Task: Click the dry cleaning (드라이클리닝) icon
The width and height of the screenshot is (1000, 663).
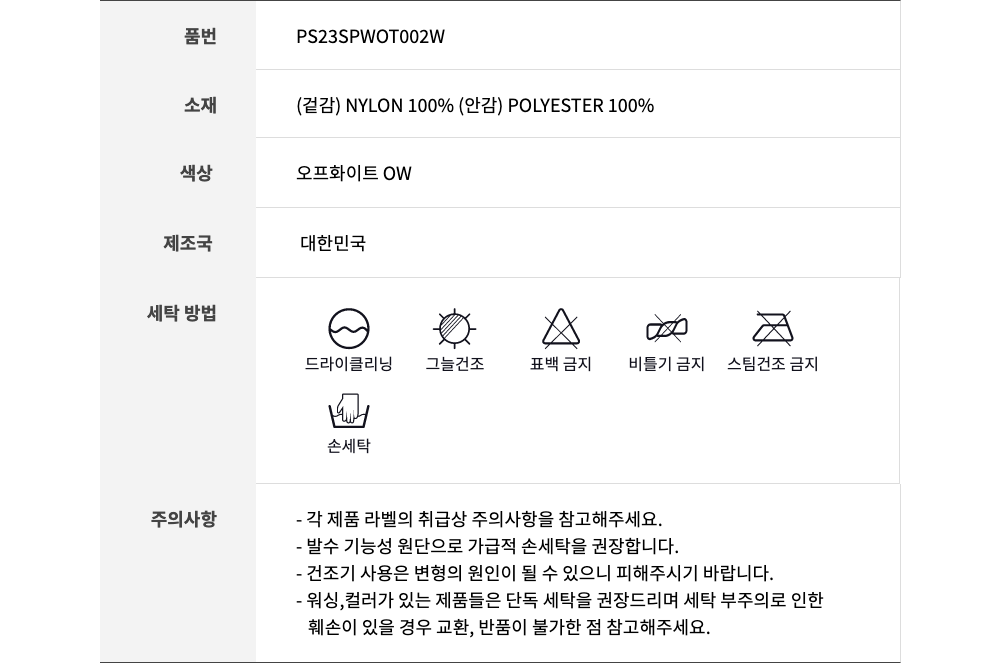Action: click(x=348, y=329)
